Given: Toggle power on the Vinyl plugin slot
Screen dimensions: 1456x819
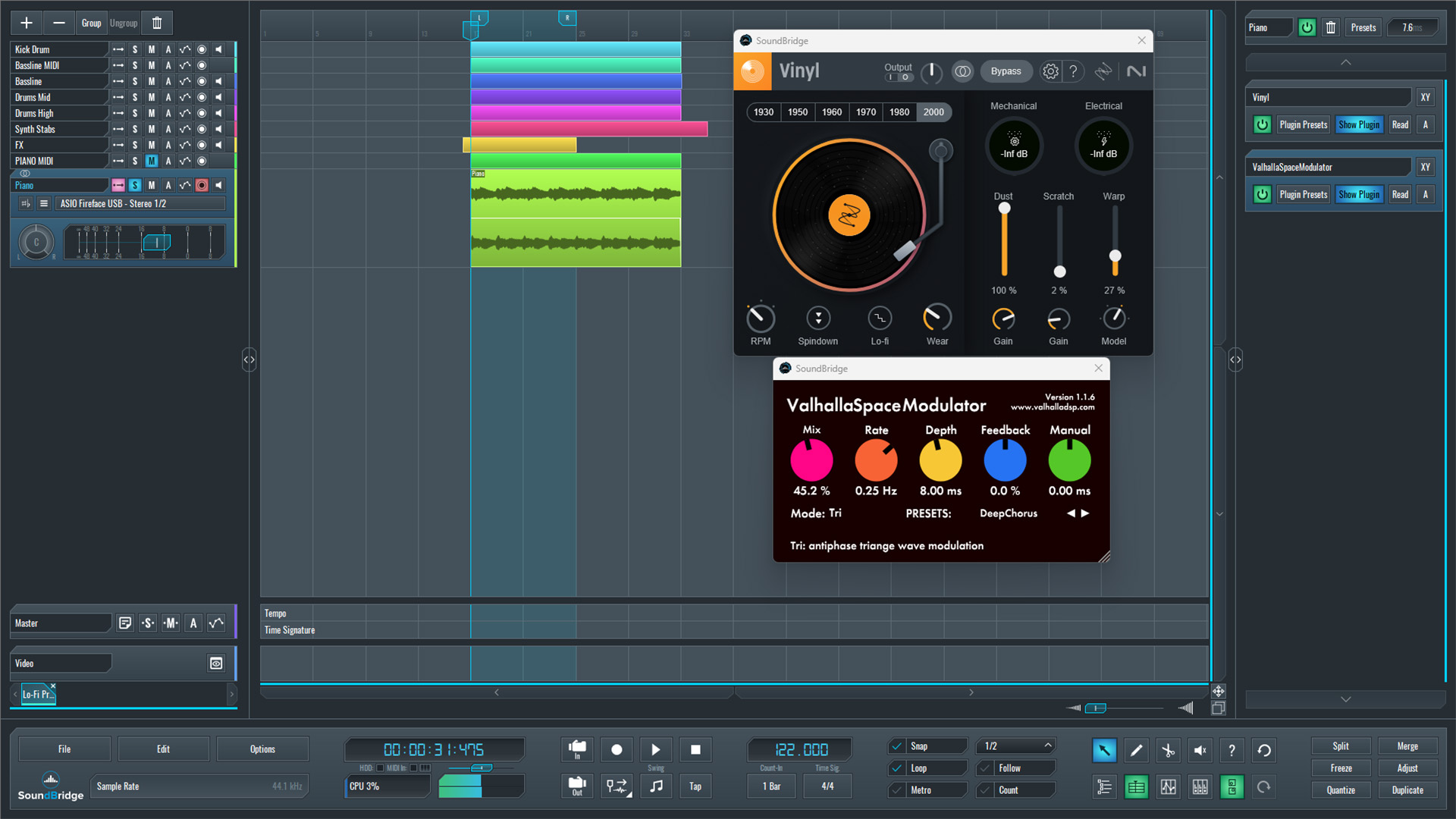Looking at the screenshot, I should pyautogui.click(x=1263, y=124).
